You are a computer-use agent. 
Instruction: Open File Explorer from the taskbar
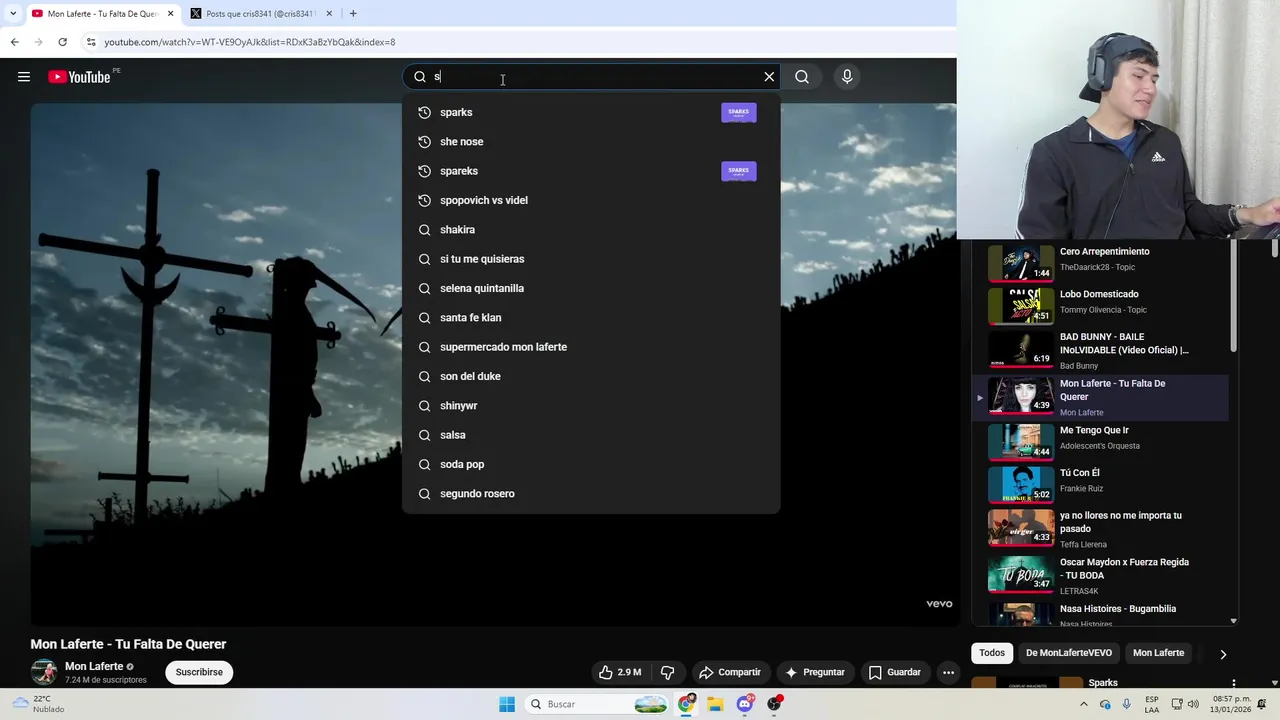tap(715, 704)
